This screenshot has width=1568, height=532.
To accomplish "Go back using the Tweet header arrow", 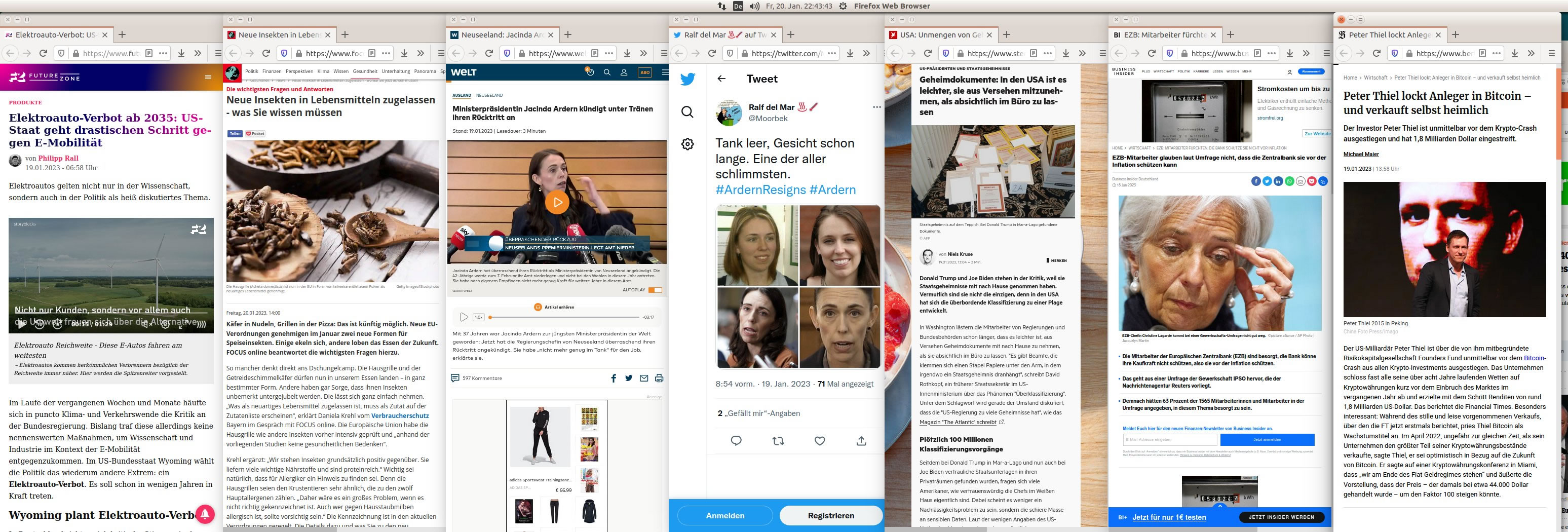I will point(721,79).
